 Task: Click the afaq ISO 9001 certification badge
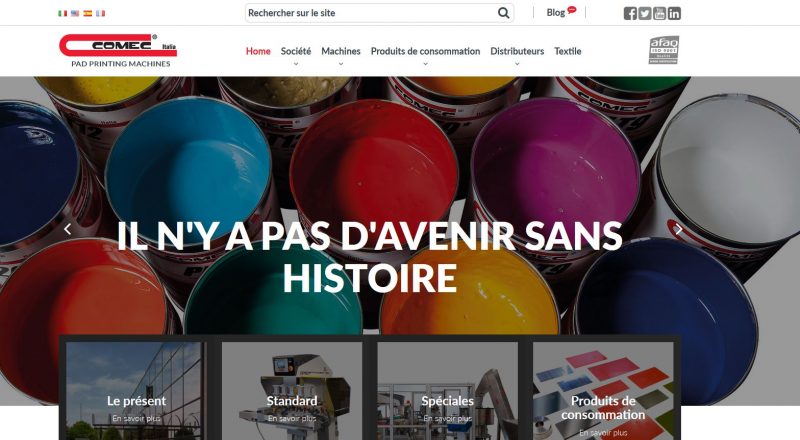click(x=664, y=50)
